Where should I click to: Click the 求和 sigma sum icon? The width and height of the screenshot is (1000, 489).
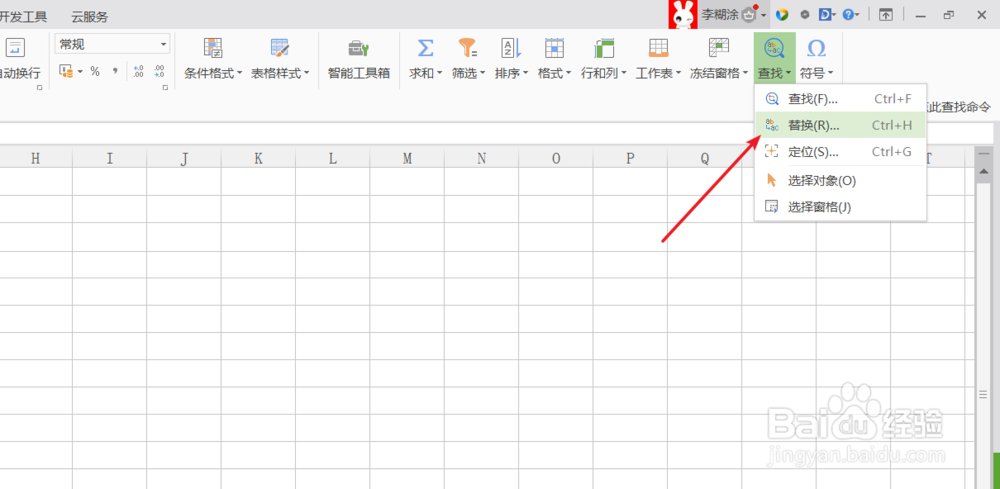[x=425, y=48]
